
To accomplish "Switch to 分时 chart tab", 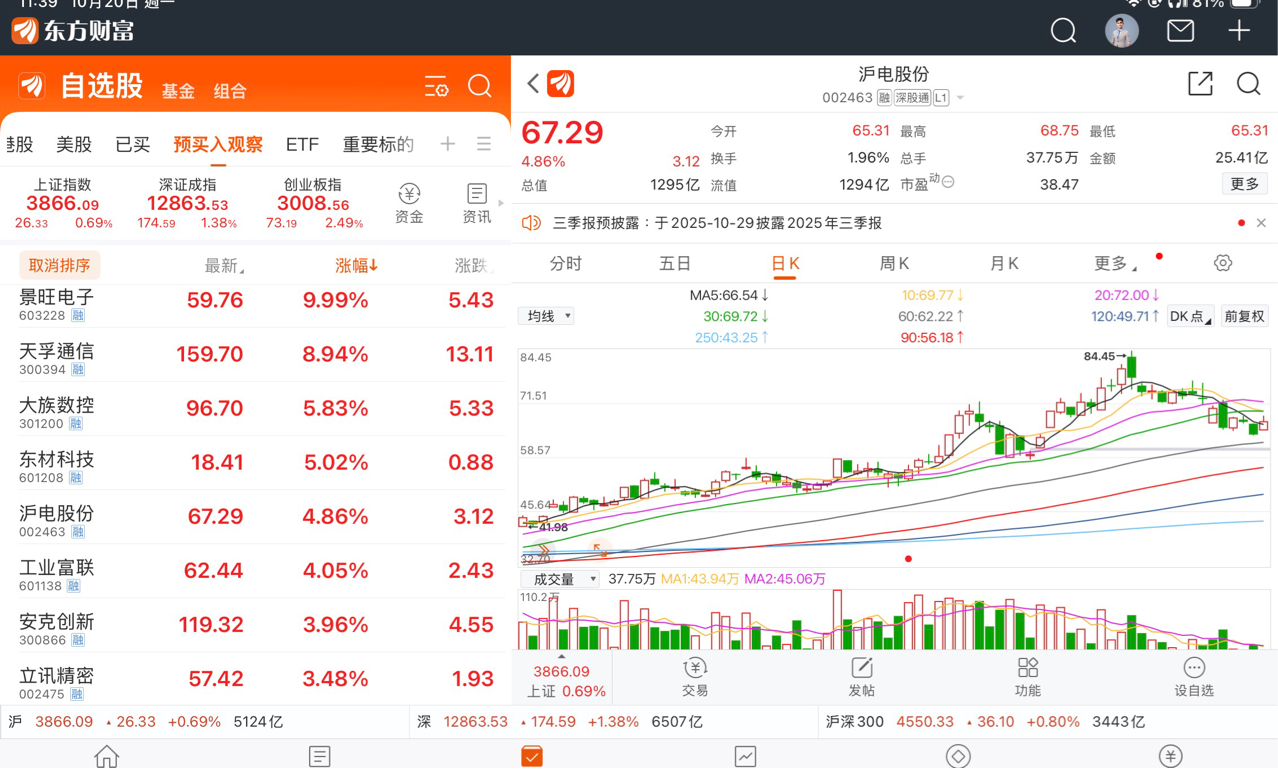I will 566,263.
